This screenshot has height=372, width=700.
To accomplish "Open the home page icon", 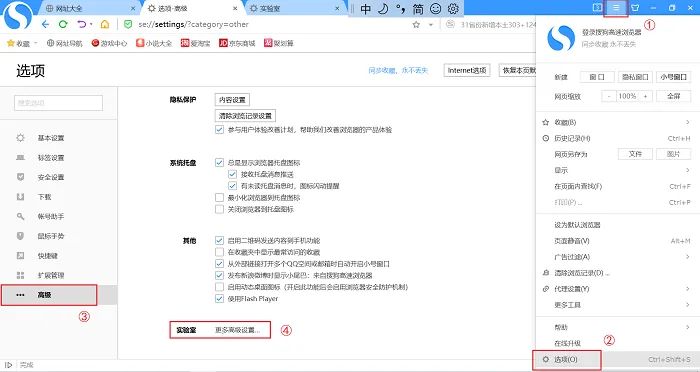I will [105, 24].
